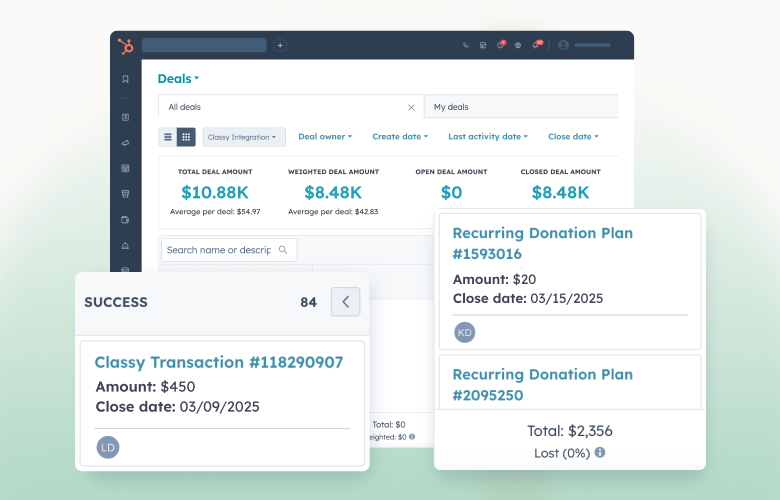Open the notifications bell icon
The width and height of the screenshot is (780, 500).
pos(536,45)
